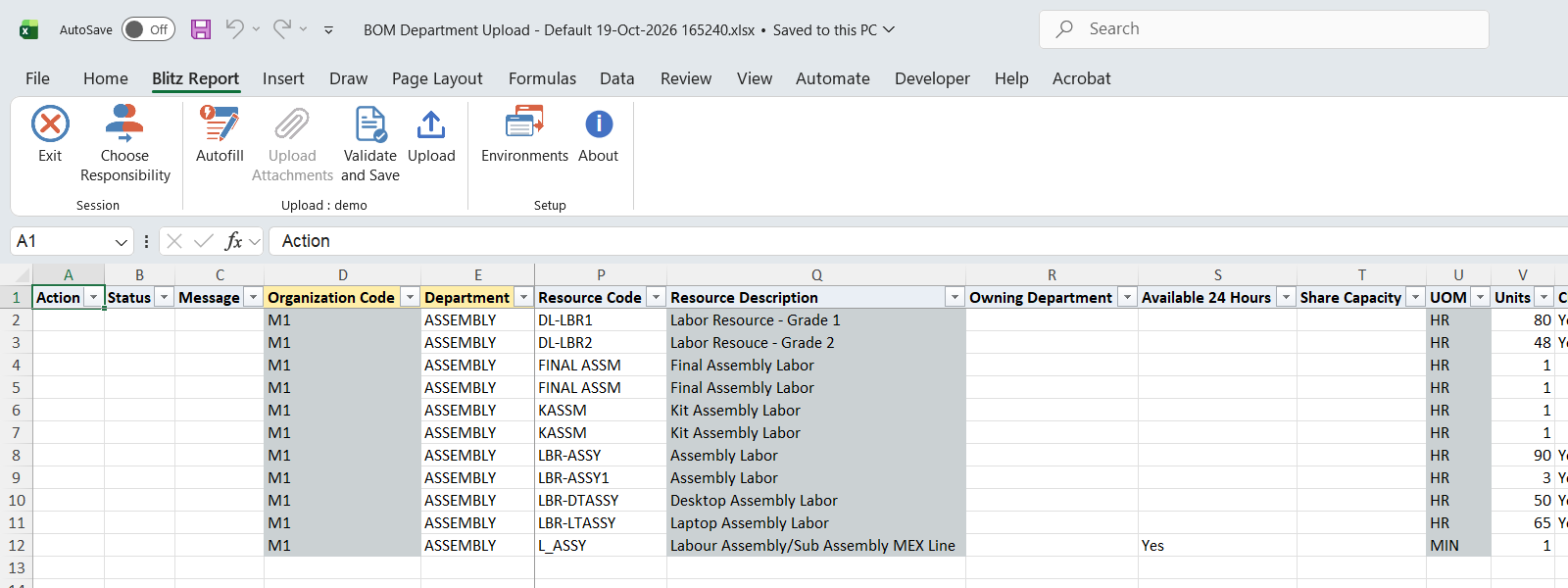Switch to the Home tab
The height and width of the screenshot is (588, 1568).
[x=106, y=78]
